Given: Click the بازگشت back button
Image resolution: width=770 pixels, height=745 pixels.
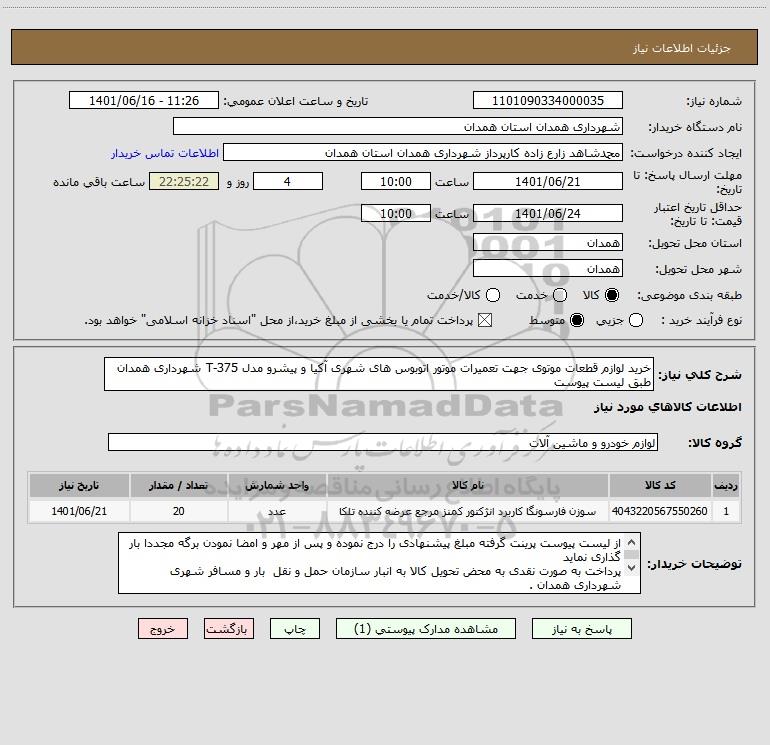Looking at the screenshot, I should (229, 629).
